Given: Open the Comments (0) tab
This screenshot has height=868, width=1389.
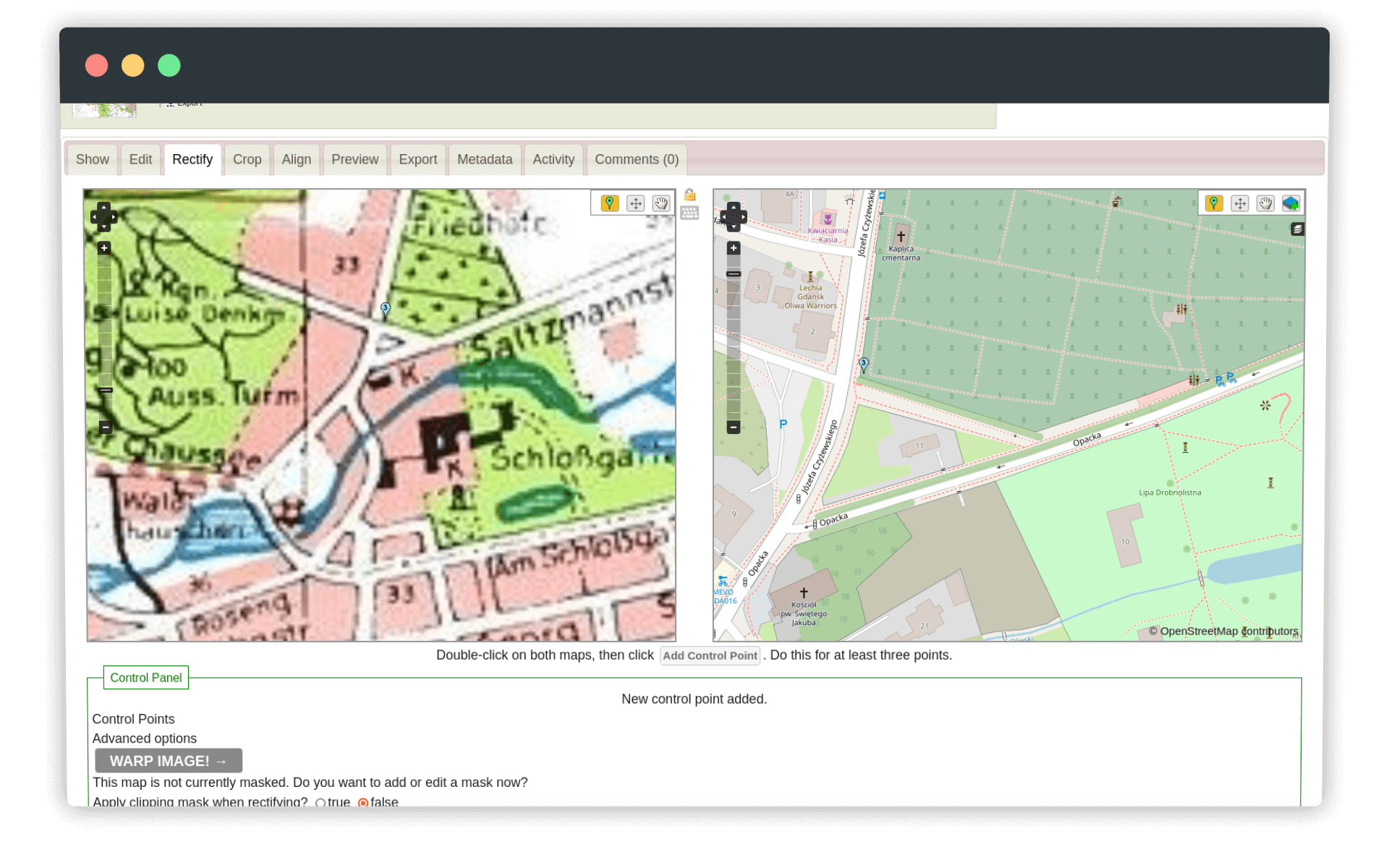Looking at the screenshot, I should [637, 159].
